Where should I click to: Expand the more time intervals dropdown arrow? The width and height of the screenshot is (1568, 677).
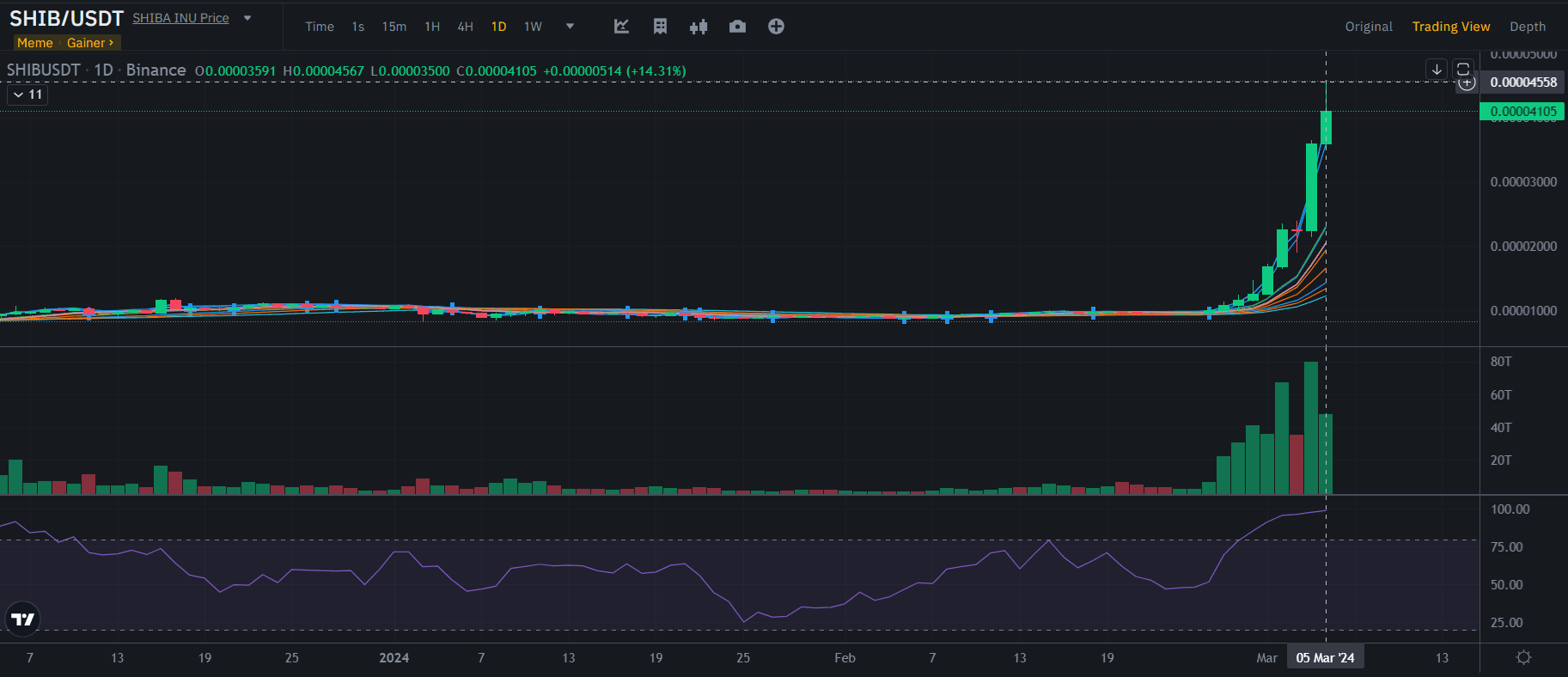(x=570, y=27)
